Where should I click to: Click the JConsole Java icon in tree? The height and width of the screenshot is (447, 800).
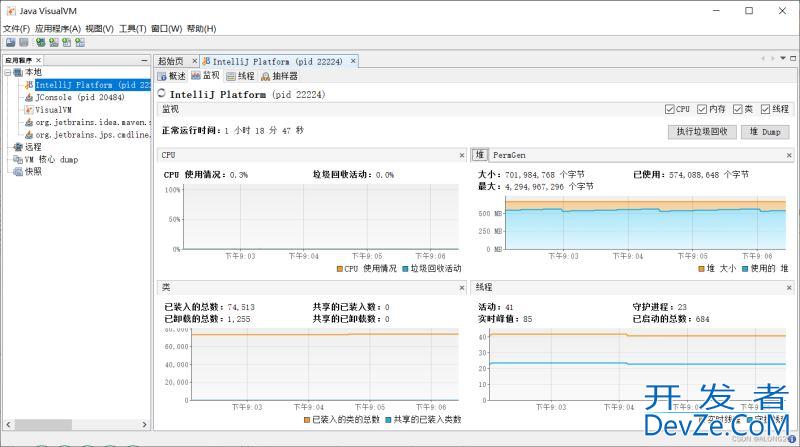tap(29, 97)
